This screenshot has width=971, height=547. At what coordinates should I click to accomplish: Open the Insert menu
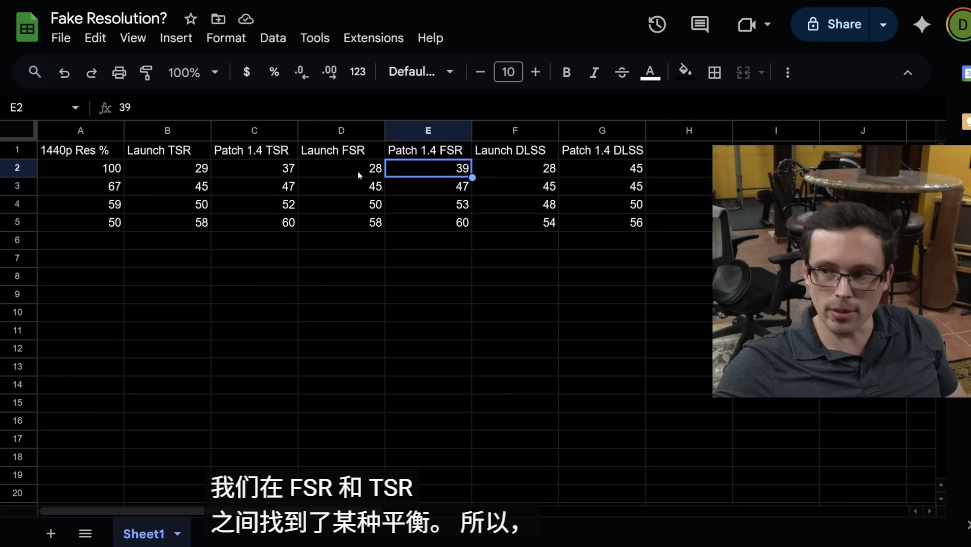coord(176,38)
